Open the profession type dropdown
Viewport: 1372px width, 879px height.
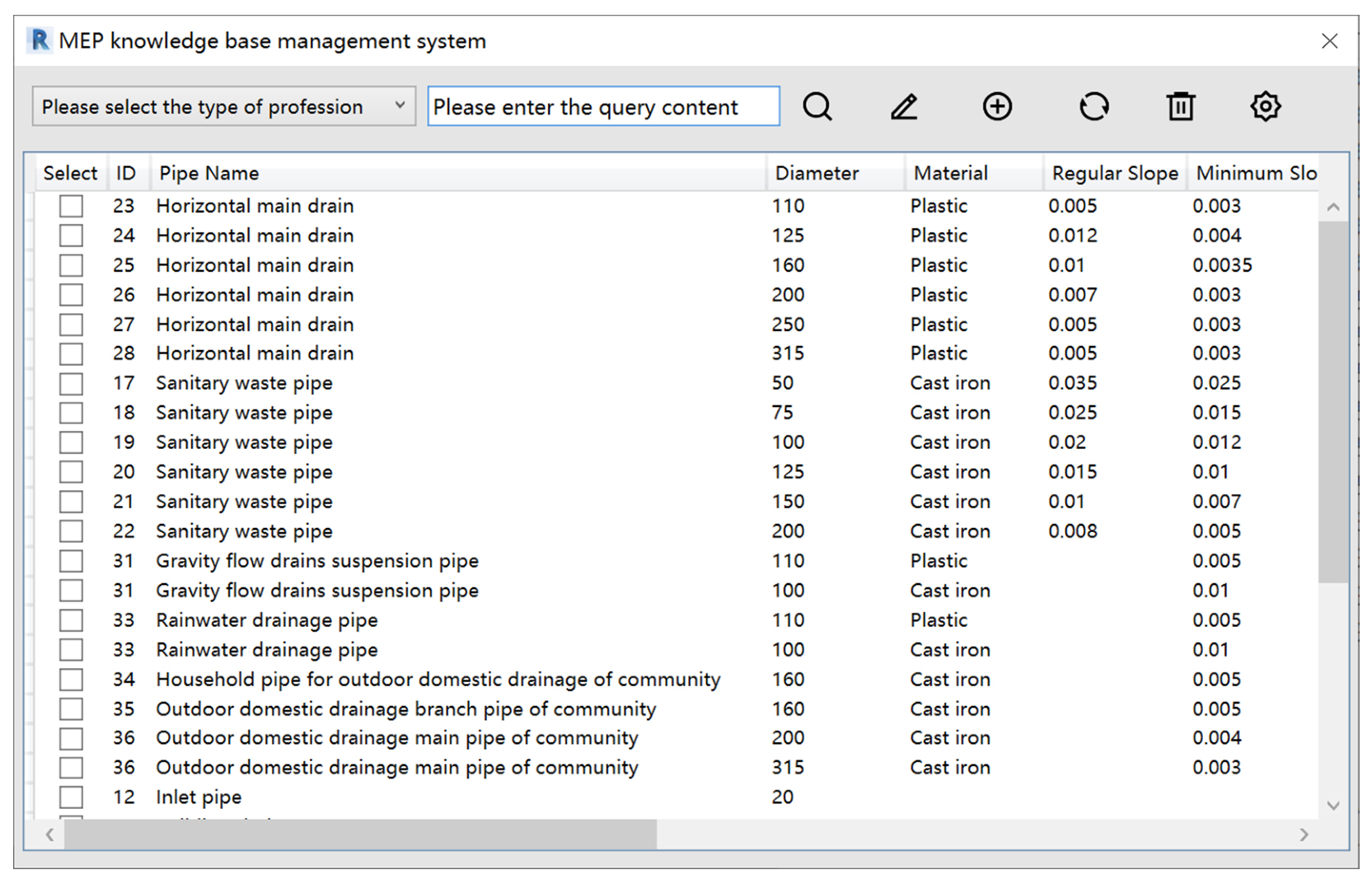[223, 107]
